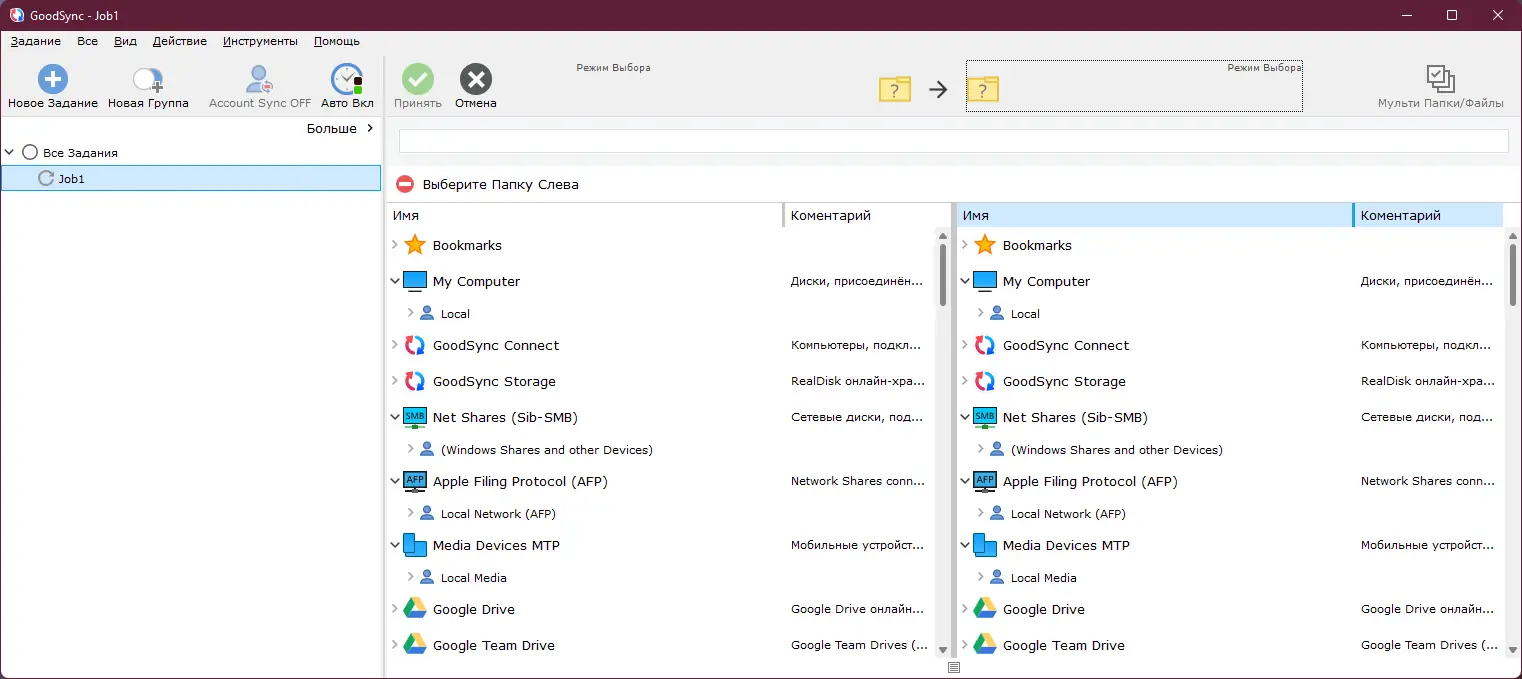Select (Windows Shares and other Devices) in left pane
This screenshot has width=1522, height=679.
tap(547, 449)
